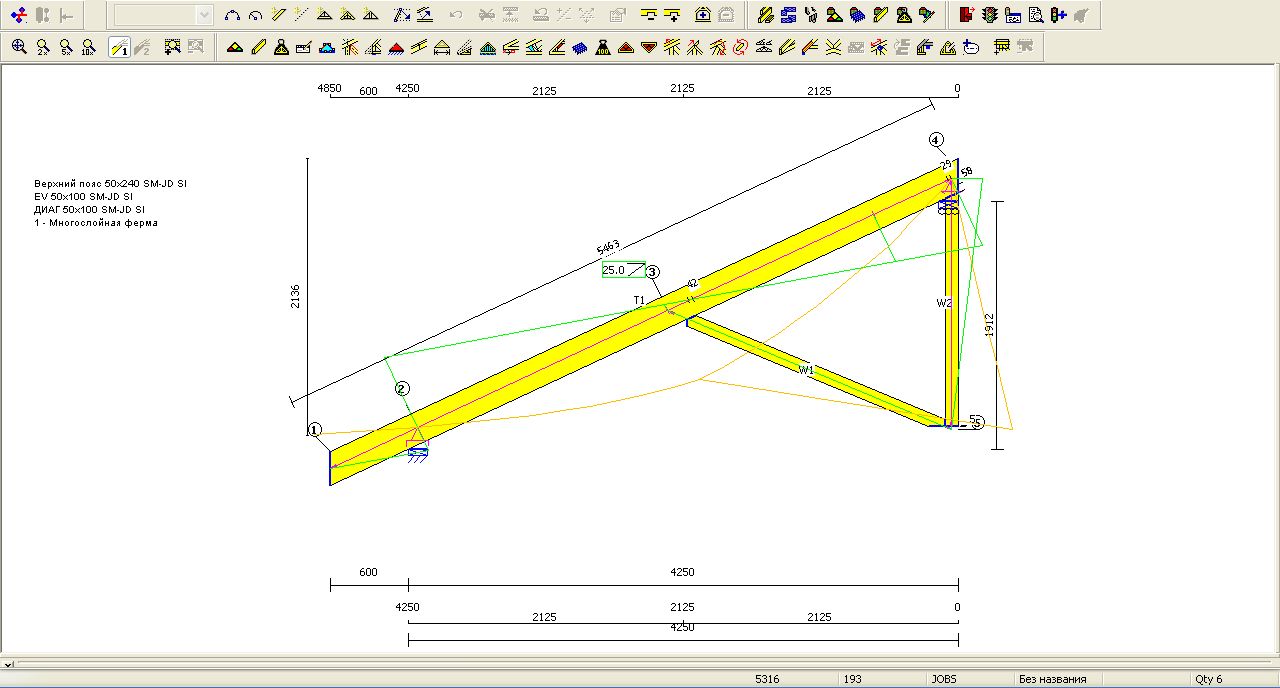Click the yellow grid with plus icon
1280x688 pixels.
coord(1002,47)
